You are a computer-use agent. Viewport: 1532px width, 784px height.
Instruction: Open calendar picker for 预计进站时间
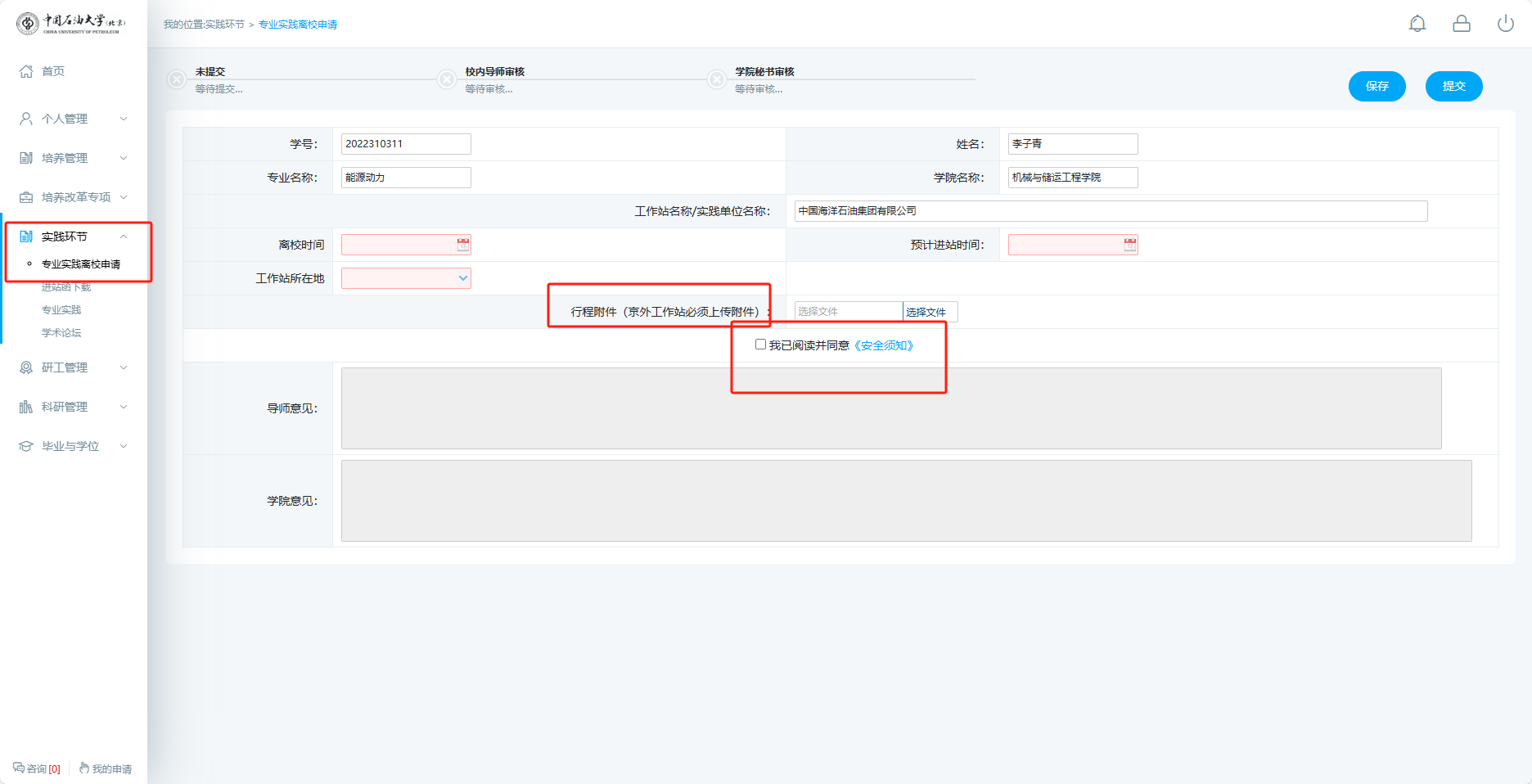pyautogui.click(x=1130, y=245)
